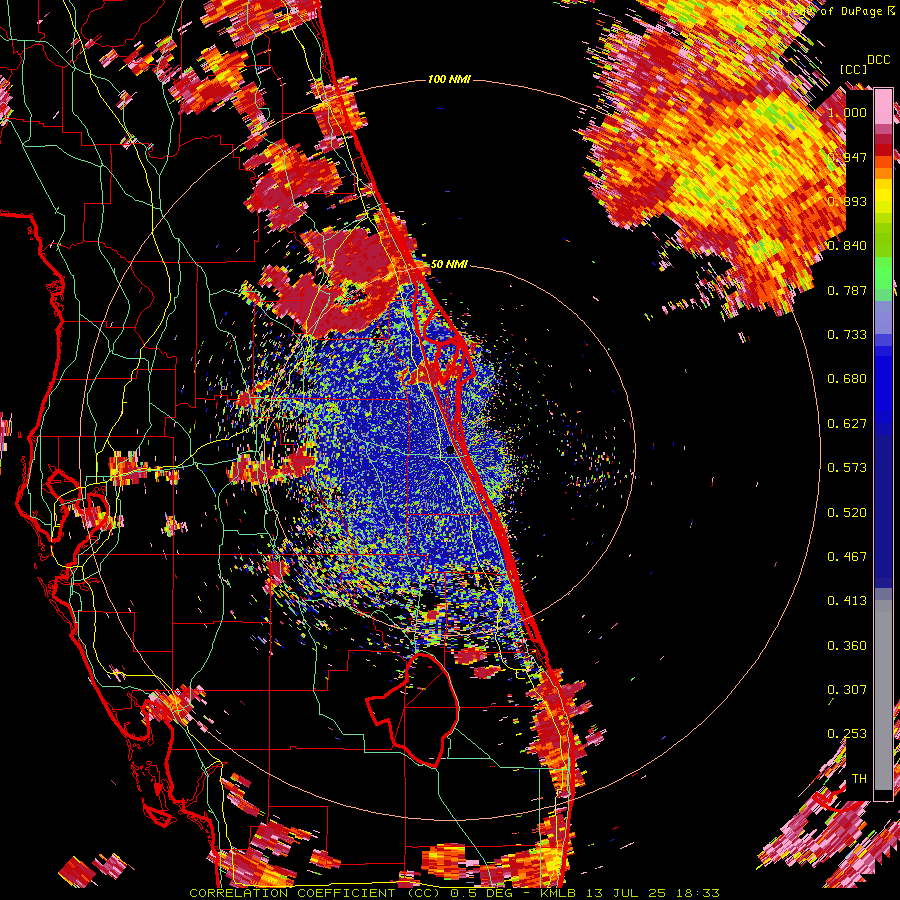Pick the 0.733 legend value
The height and width of the screenshot is (900, 900).
tap(847, 335)
